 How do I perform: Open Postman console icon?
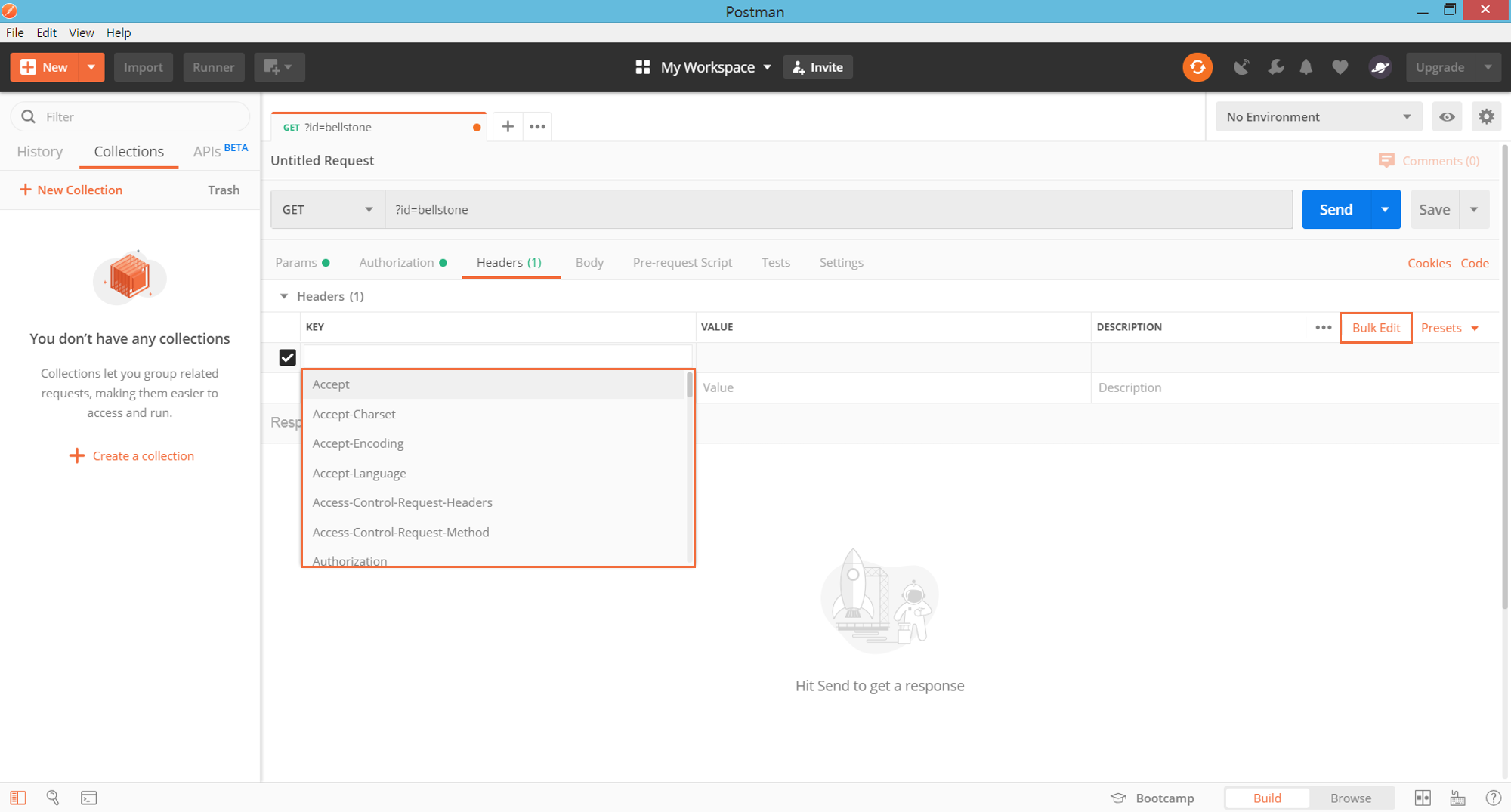pyautogui.click(x=89, y=798)
